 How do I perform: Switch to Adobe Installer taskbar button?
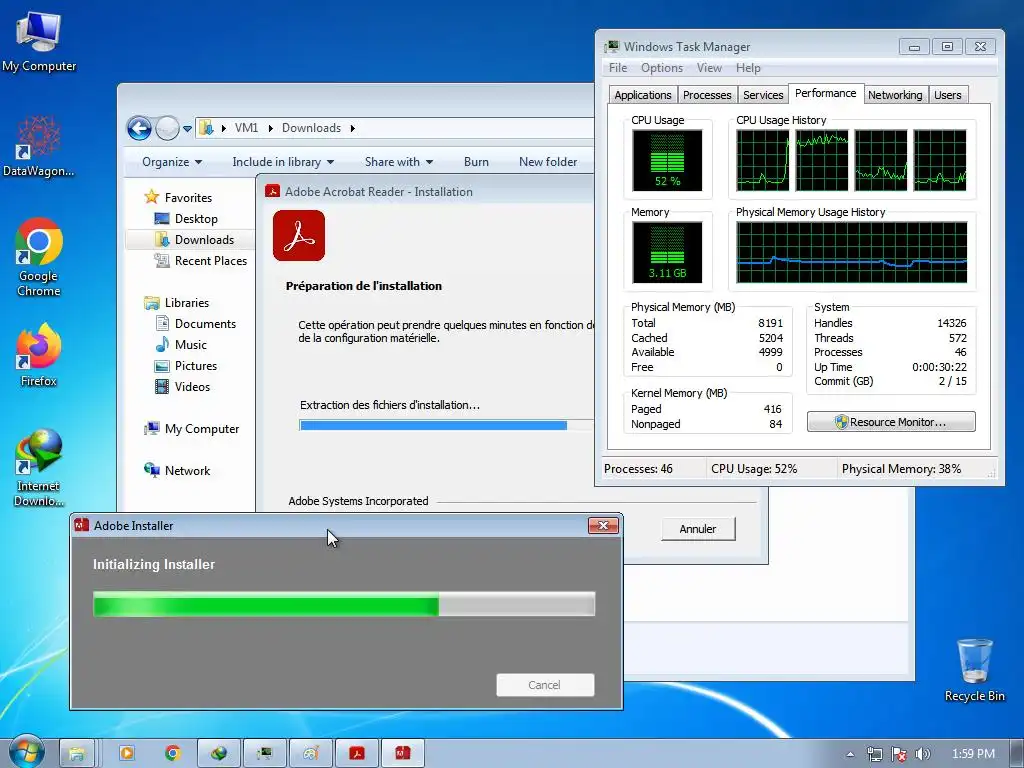tap(403, 754)
